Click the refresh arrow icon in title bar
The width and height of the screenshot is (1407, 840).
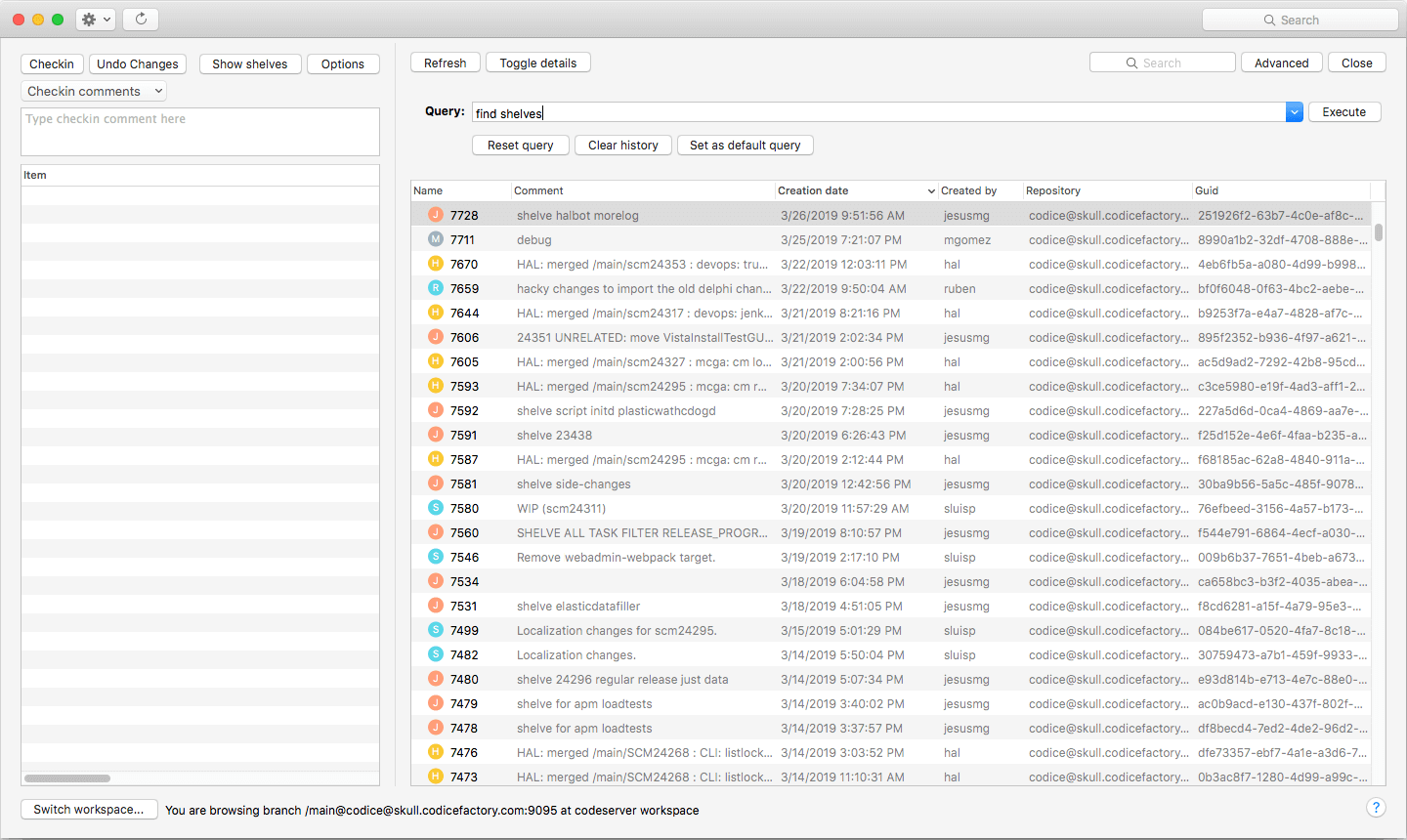[x=141, y=20]
